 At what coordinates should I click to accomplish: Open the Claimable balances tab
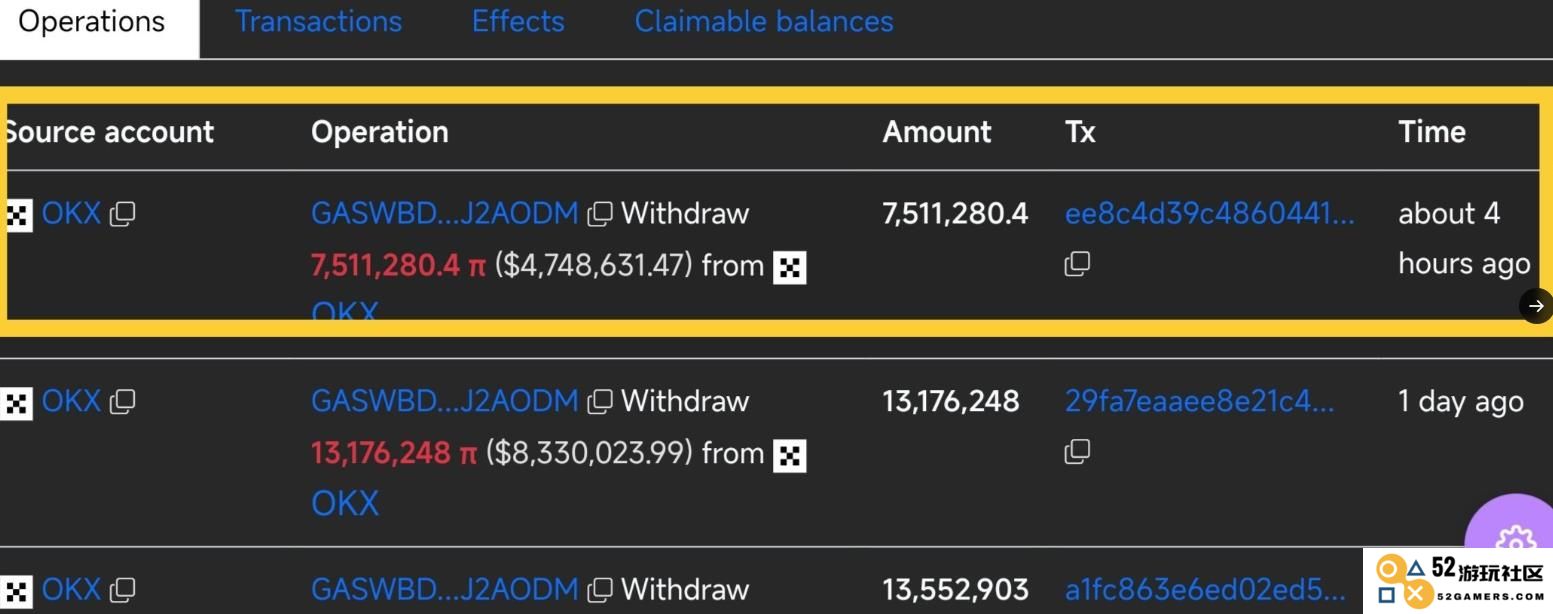764,21
